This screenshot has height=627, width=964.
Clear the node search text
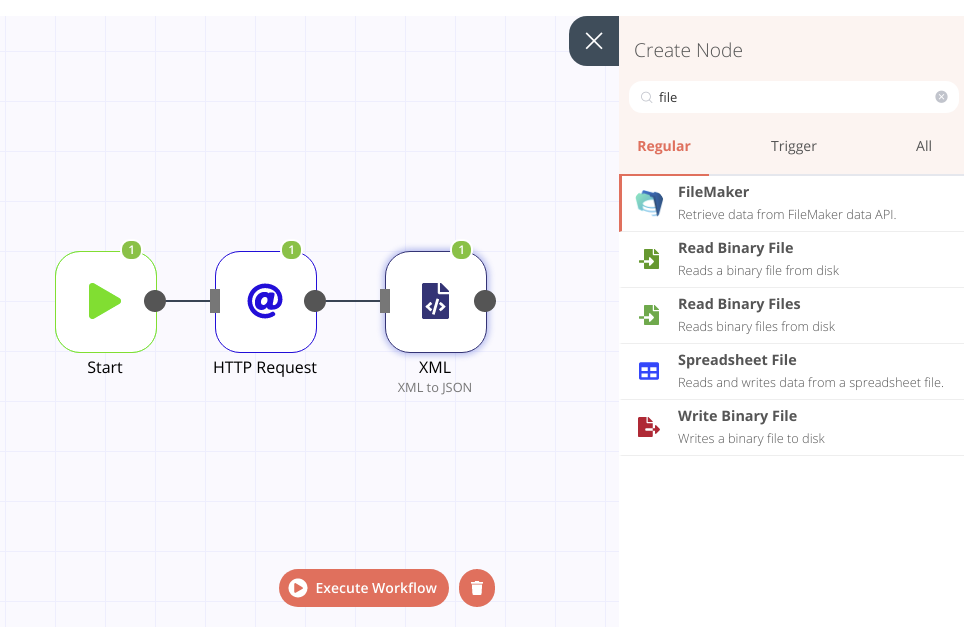point(941,97)
